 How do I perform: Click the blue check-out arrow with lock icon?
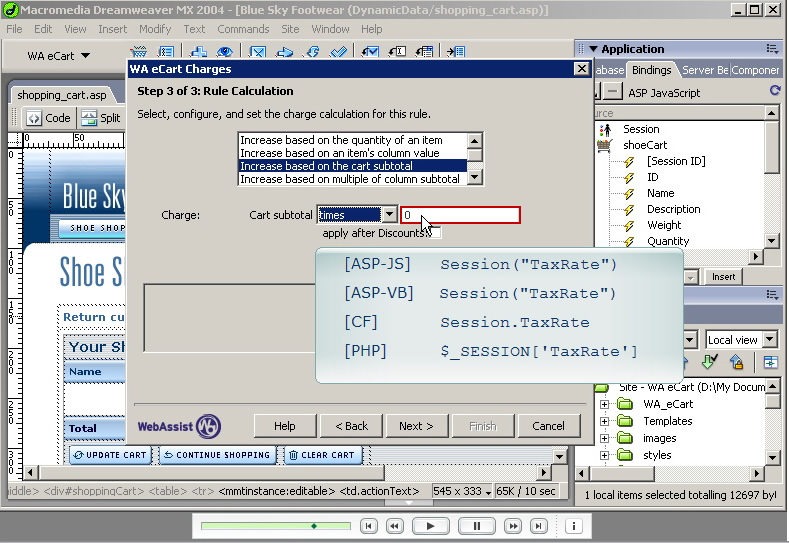[x=737, y=362]
